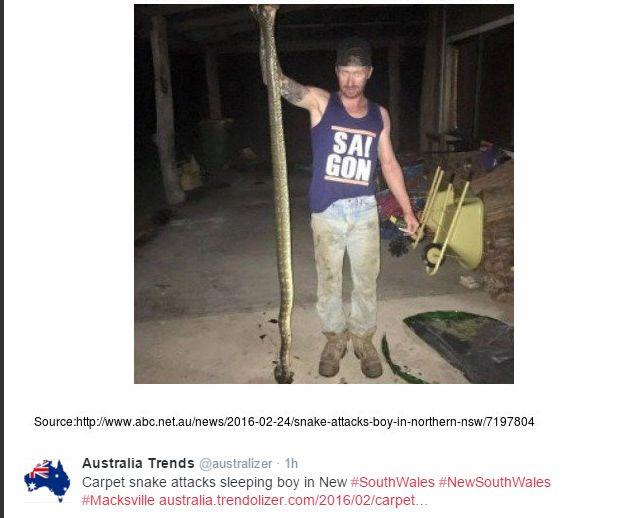Click the black tarp on the ground
Viewport: 641px width, 518px height.
click(x=462, y=344)
